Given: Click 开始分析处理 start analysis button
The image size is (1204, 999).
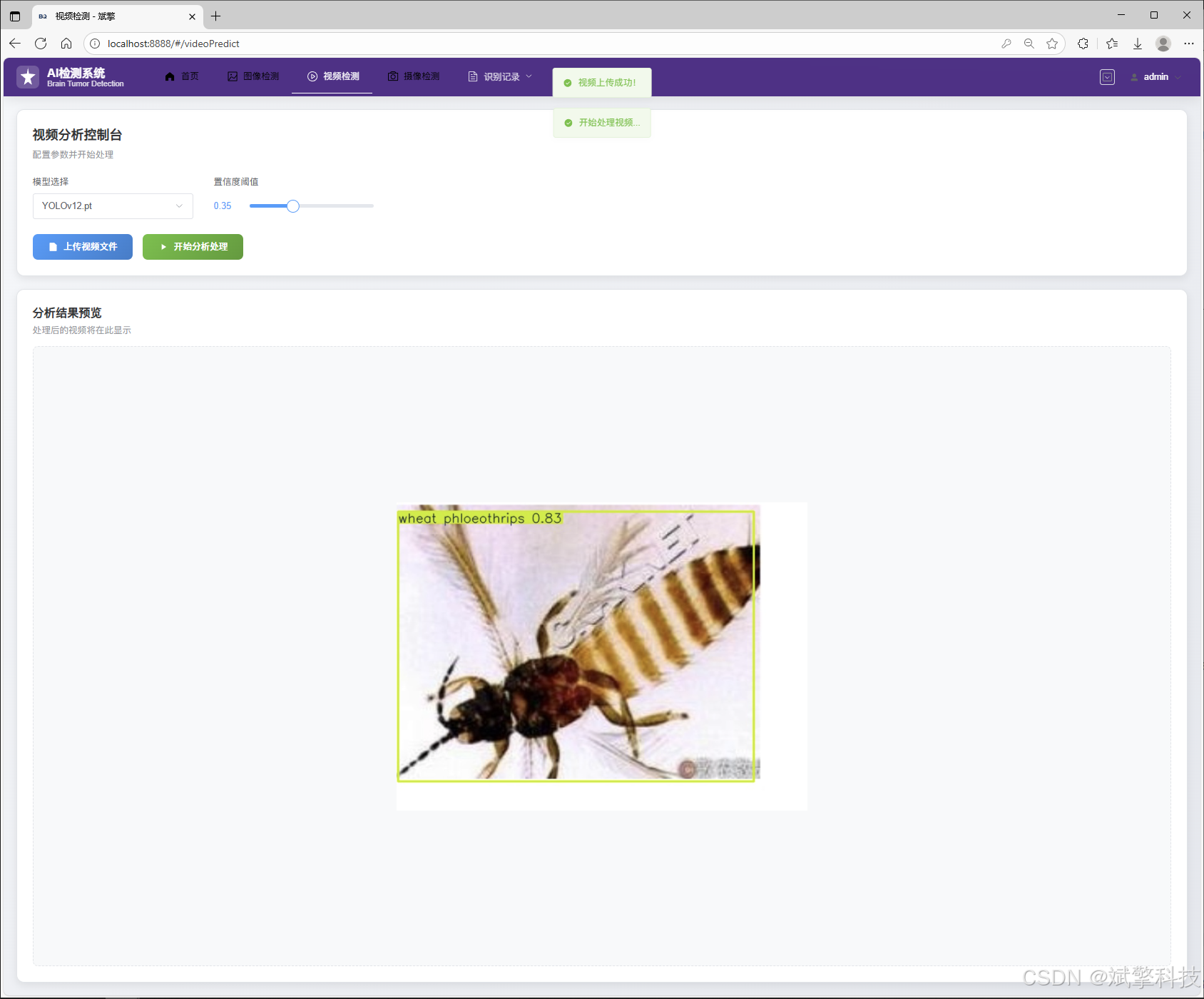Looking at the screenshot, I should (193, 247).
